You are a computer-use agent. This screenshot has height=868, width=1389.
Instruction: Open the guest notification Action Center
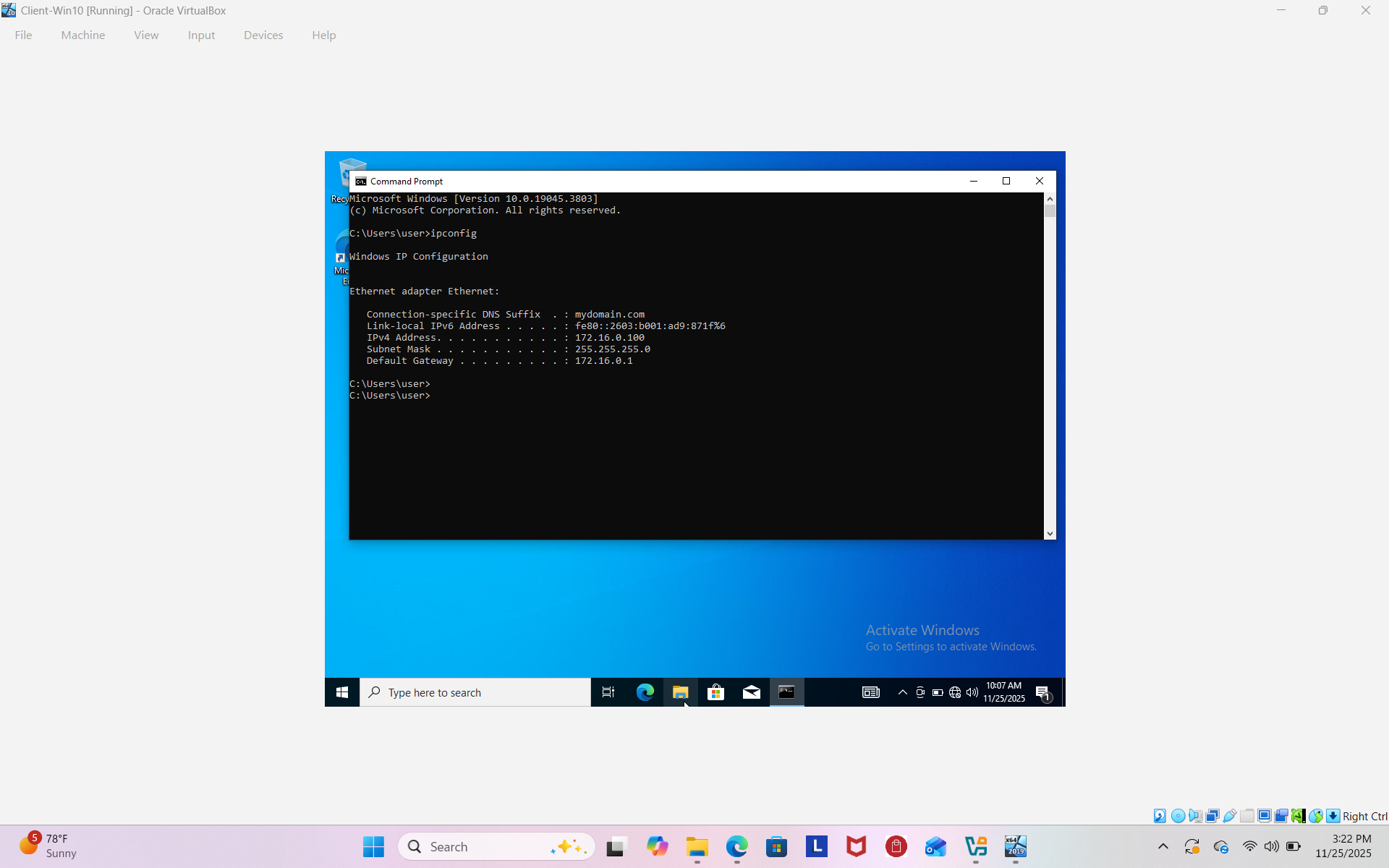point(1042,692)
